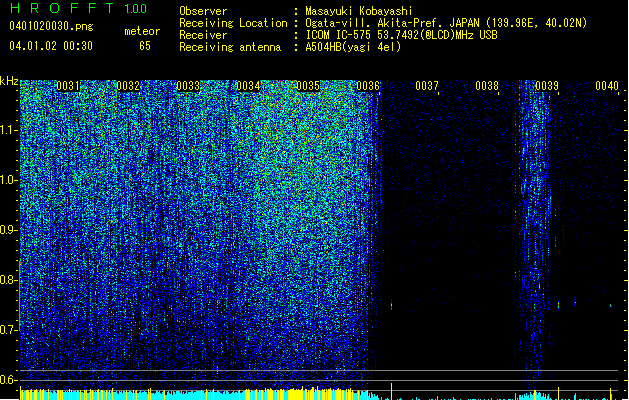Click the ICOM IC-575 receiver text
The image size is (629, 400).
click(x=401, y=35)
